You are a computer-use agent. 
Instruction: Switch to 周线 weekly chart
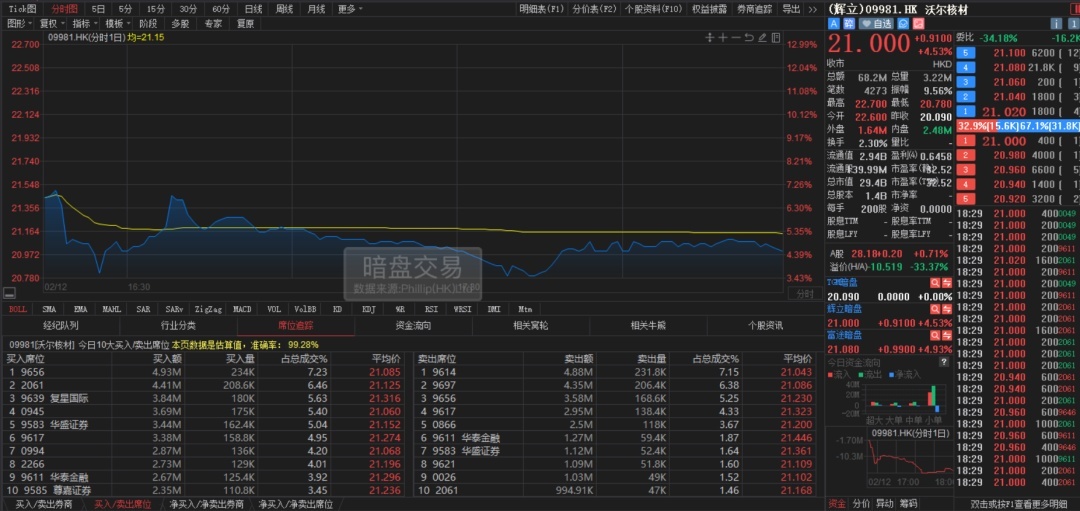pyautogui.click(x=284, y=9)
